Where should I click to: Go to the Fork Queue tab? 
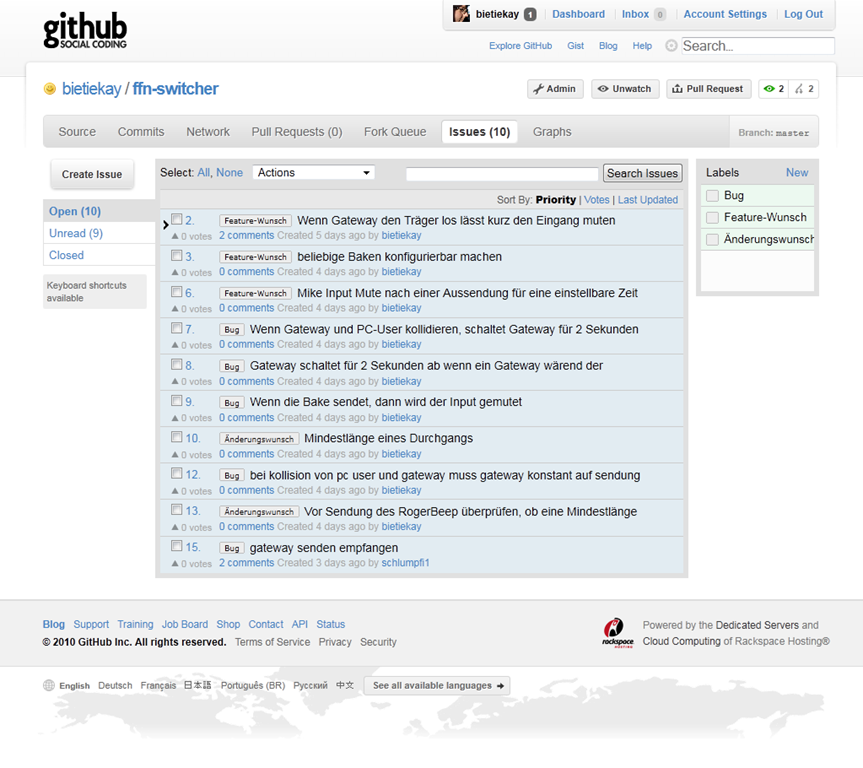tap(395, 132)
